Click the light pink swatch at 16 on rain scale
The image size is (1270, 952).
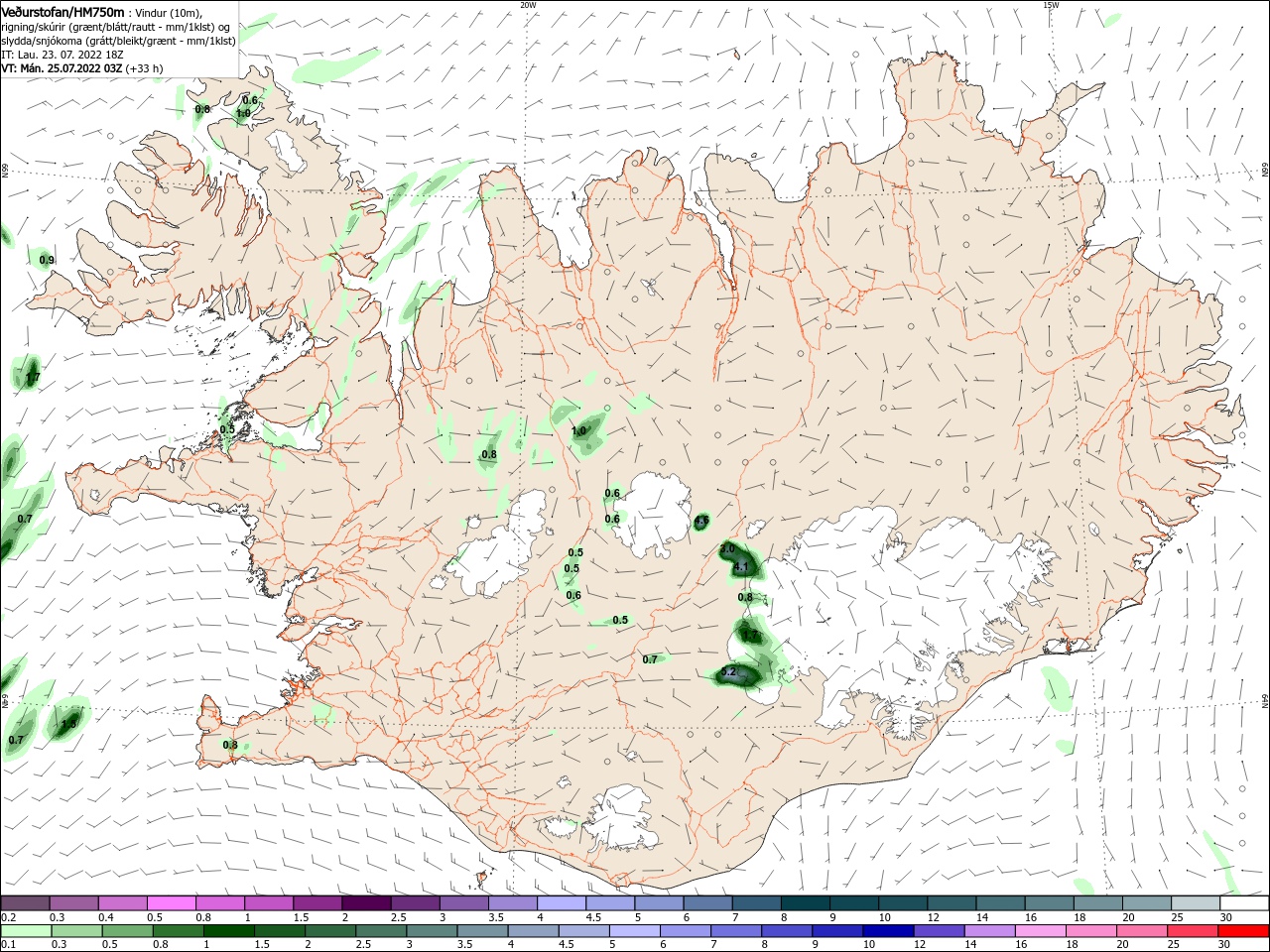pos(1041,931)
